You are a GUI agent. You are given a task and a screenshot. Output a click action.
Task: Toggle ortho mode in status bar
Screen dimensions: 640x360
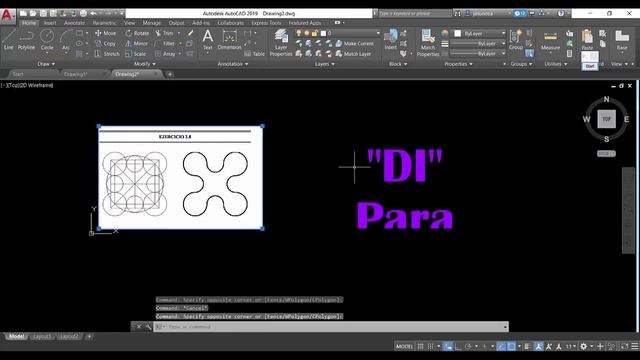point(458,347)
